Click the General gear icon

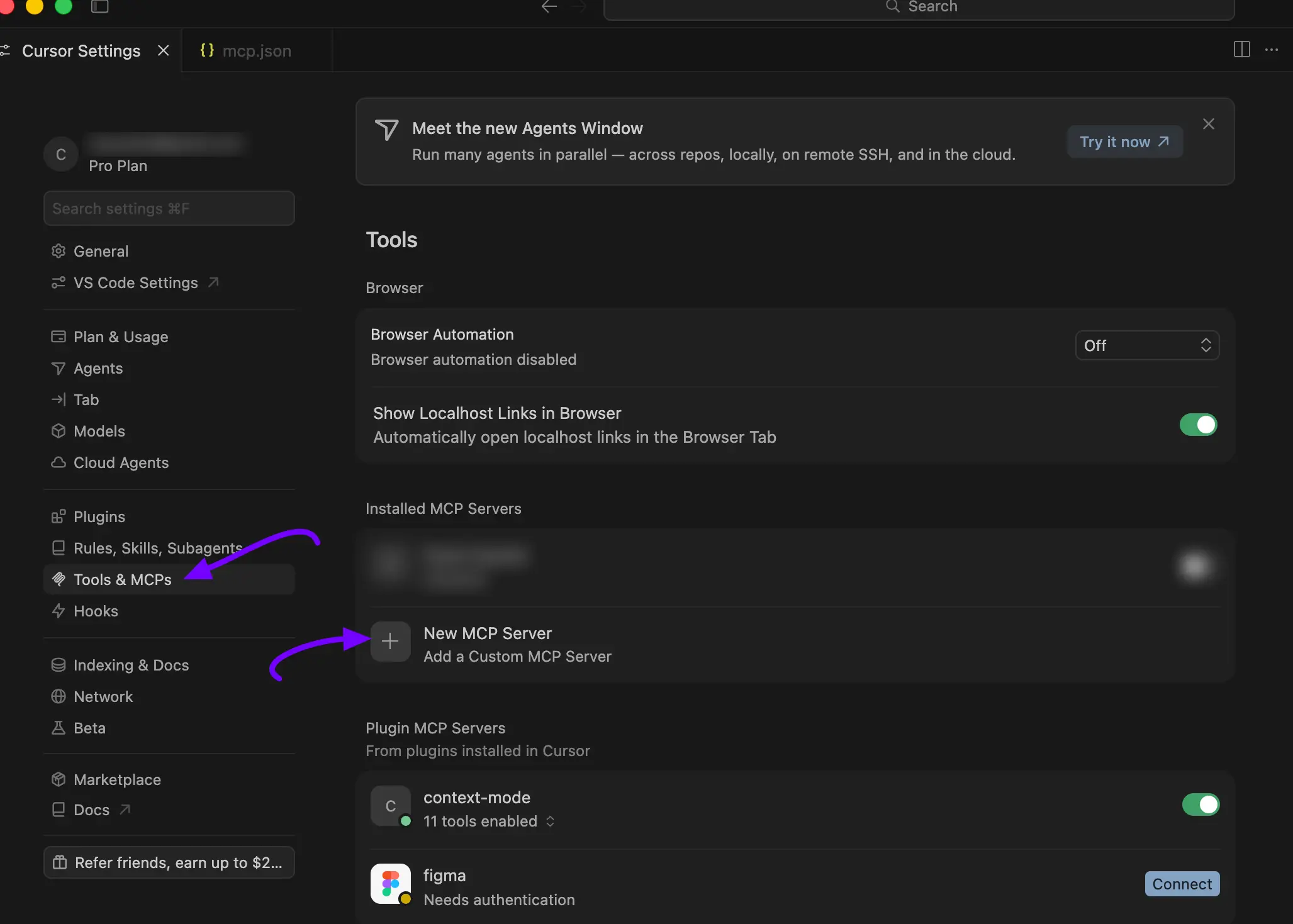coord(59,251)
